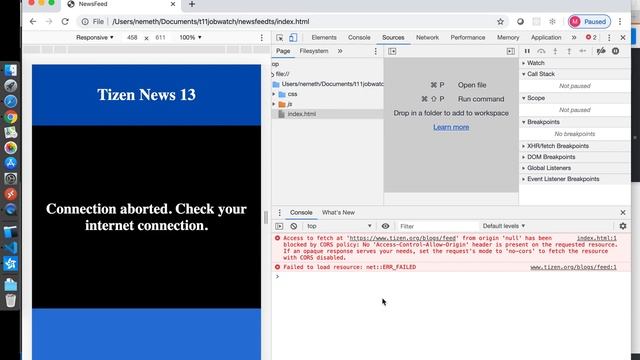Click the red error count badge
This screenshot has height=360, width=640.
(x=591, y=38)
